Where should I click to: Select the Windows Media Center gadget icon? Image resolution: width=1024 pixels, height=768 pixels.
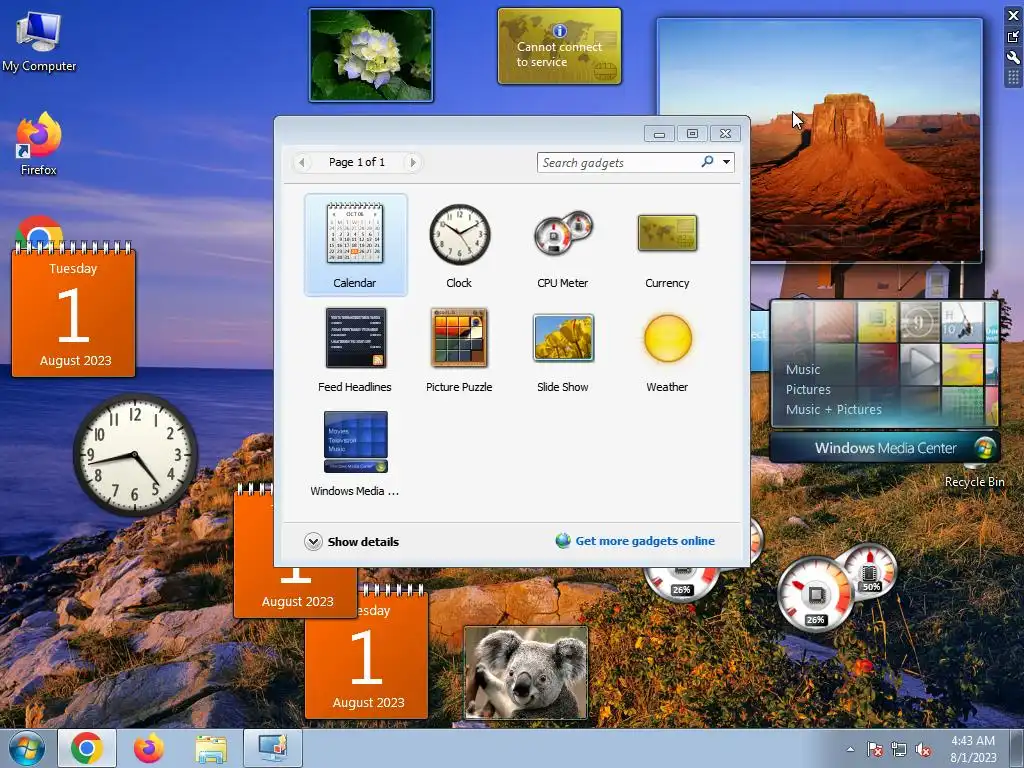tap(355, 442)
